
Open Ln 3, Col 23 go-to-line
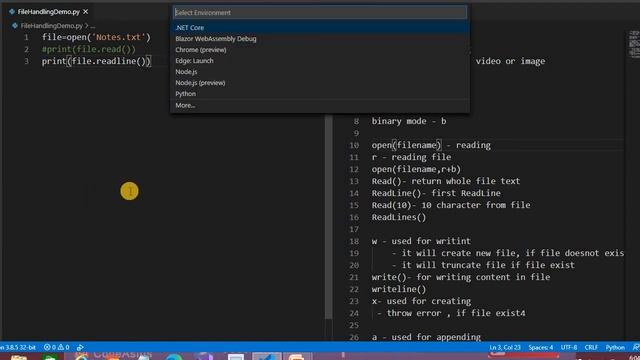coord(505,347)
